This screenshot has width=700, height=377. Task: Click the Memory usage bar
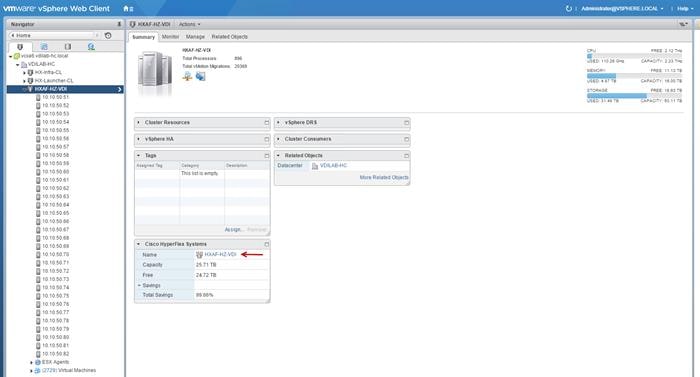point(634,76)
